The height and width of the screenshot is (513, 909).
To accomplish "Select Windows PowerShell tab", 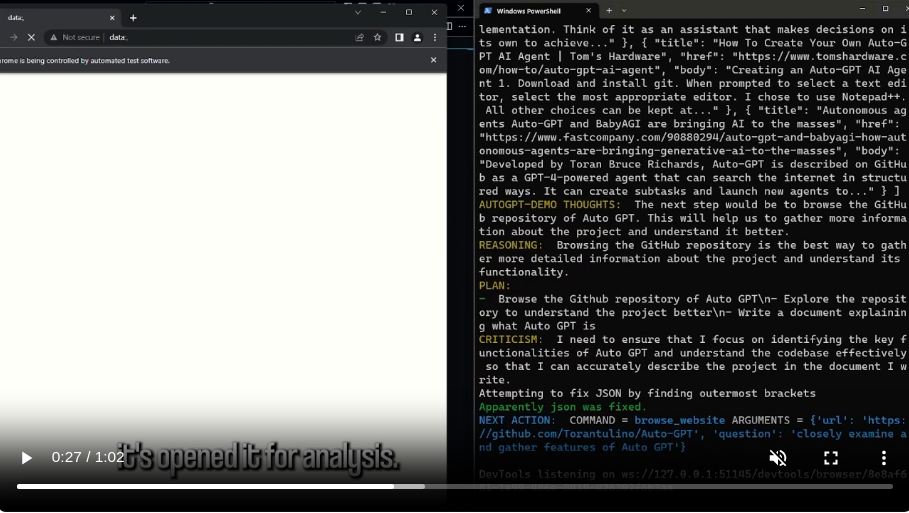I will [x=529, y=10].
